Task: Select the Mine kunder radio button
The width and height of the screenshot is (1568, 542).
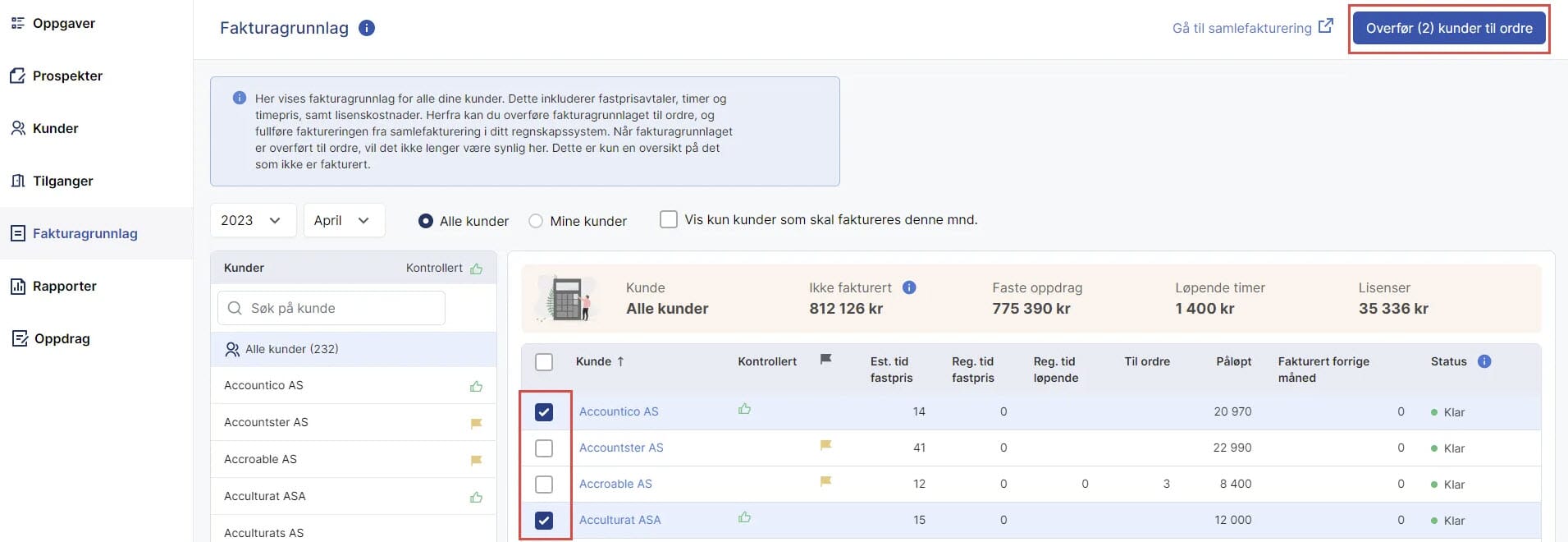Action: [536, 221]
